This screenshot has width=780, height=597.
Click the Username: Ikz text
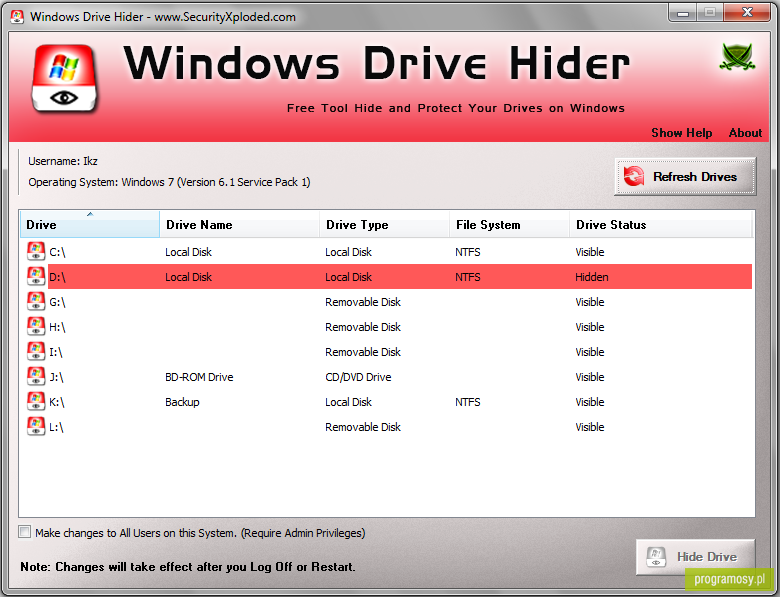coord(63,161)
